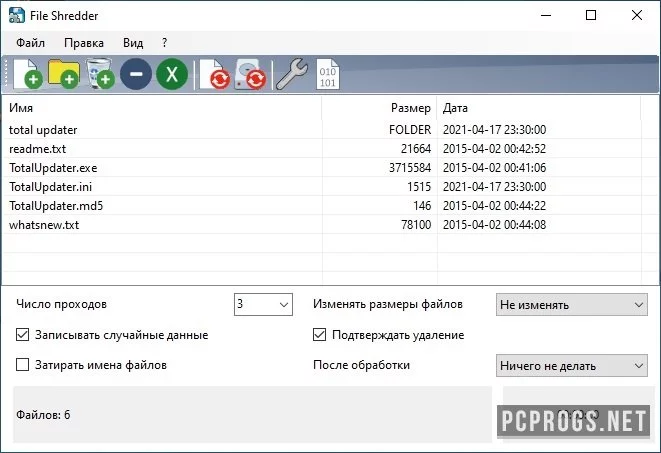Open the Правка menu
Image resolution: width=661 pixels, height=453 pixels.
tap(84, 43)
